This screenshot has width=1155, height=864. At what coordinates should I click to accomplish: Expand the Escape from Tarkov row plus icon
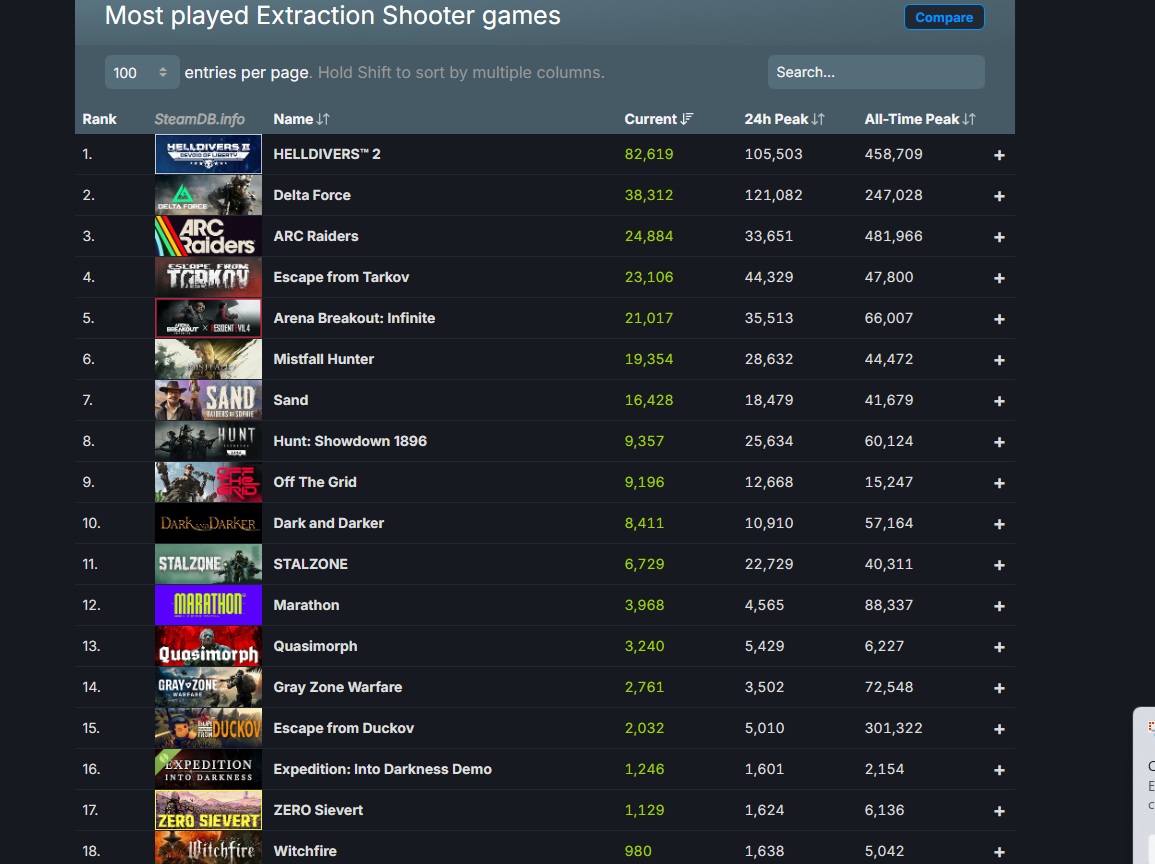pyautogui.click(x=999, y=278)
